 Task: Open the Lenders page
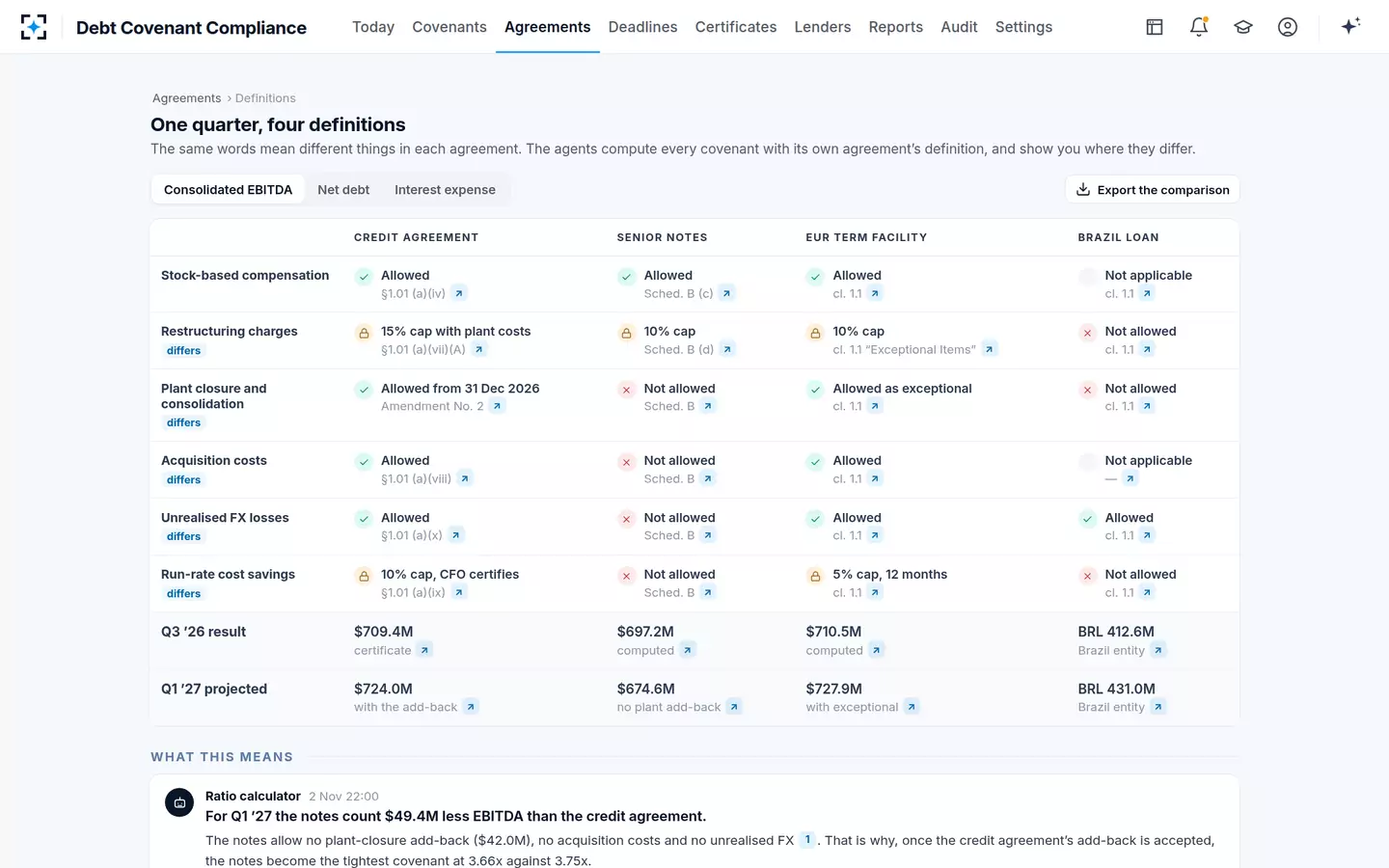tap(823, 27)
